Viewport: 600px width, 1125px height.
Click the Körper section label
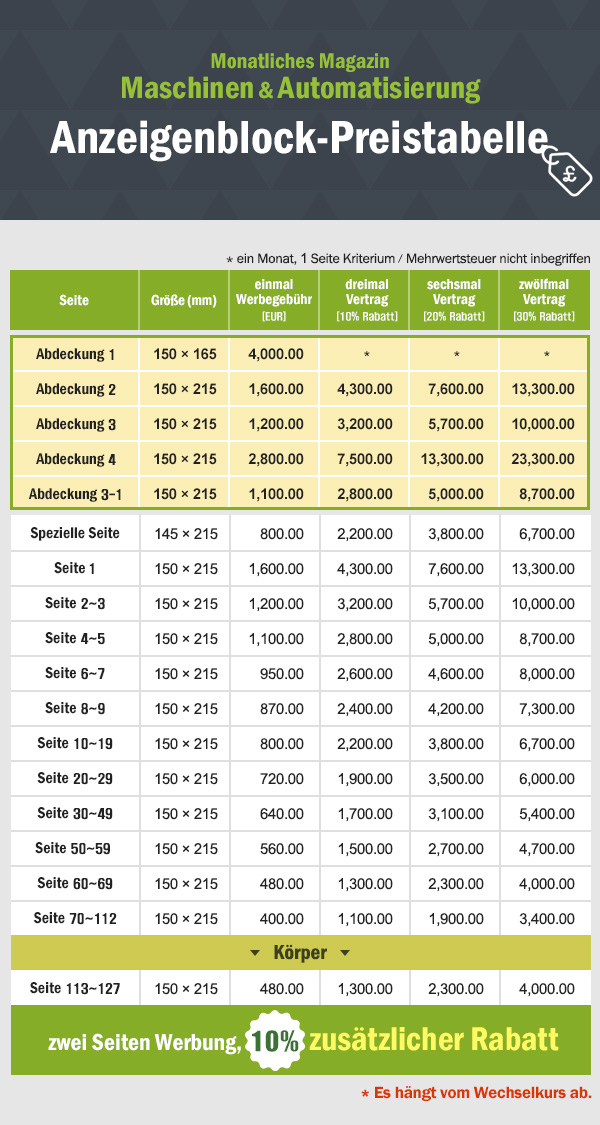[x=300, y=953]
